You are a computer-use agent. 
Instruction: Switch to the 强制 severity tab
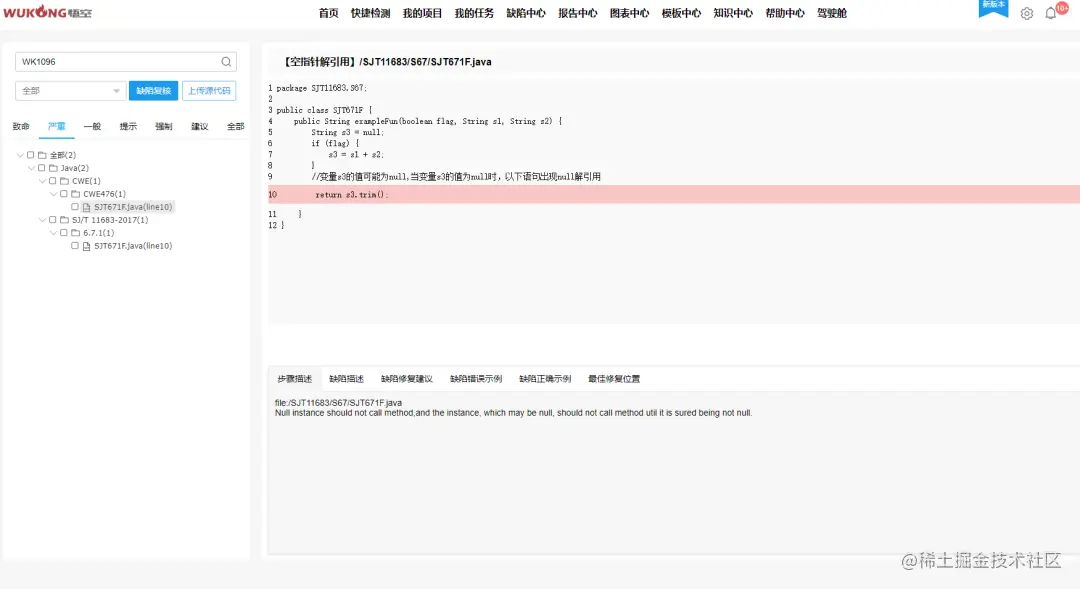pyautogui.click(x=164, y=127)
